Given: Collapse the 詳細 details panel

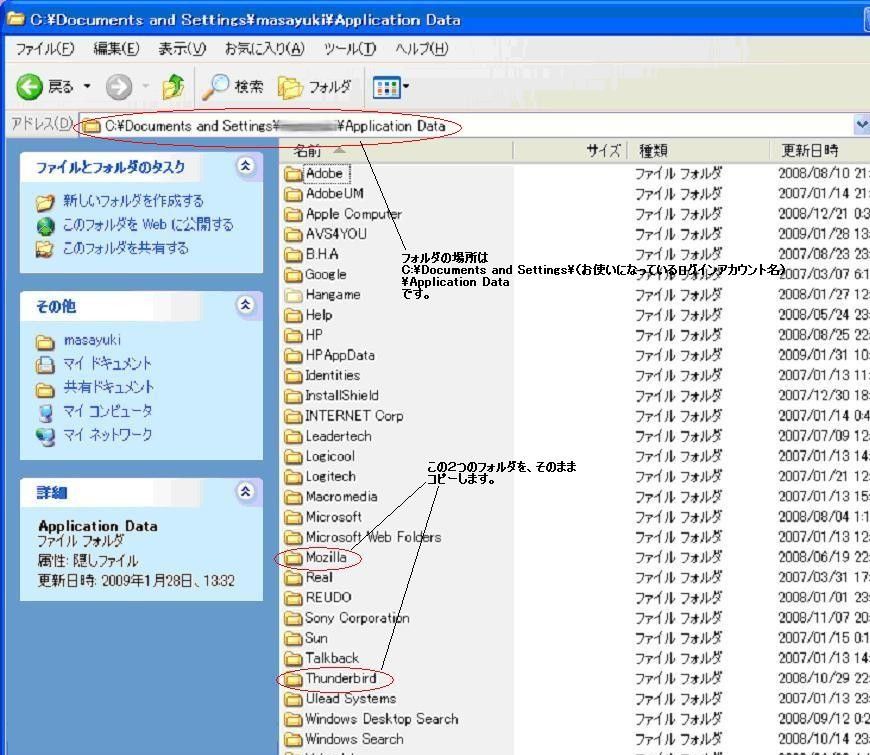Looking at the screenshot, I should (x=246, y=491).
